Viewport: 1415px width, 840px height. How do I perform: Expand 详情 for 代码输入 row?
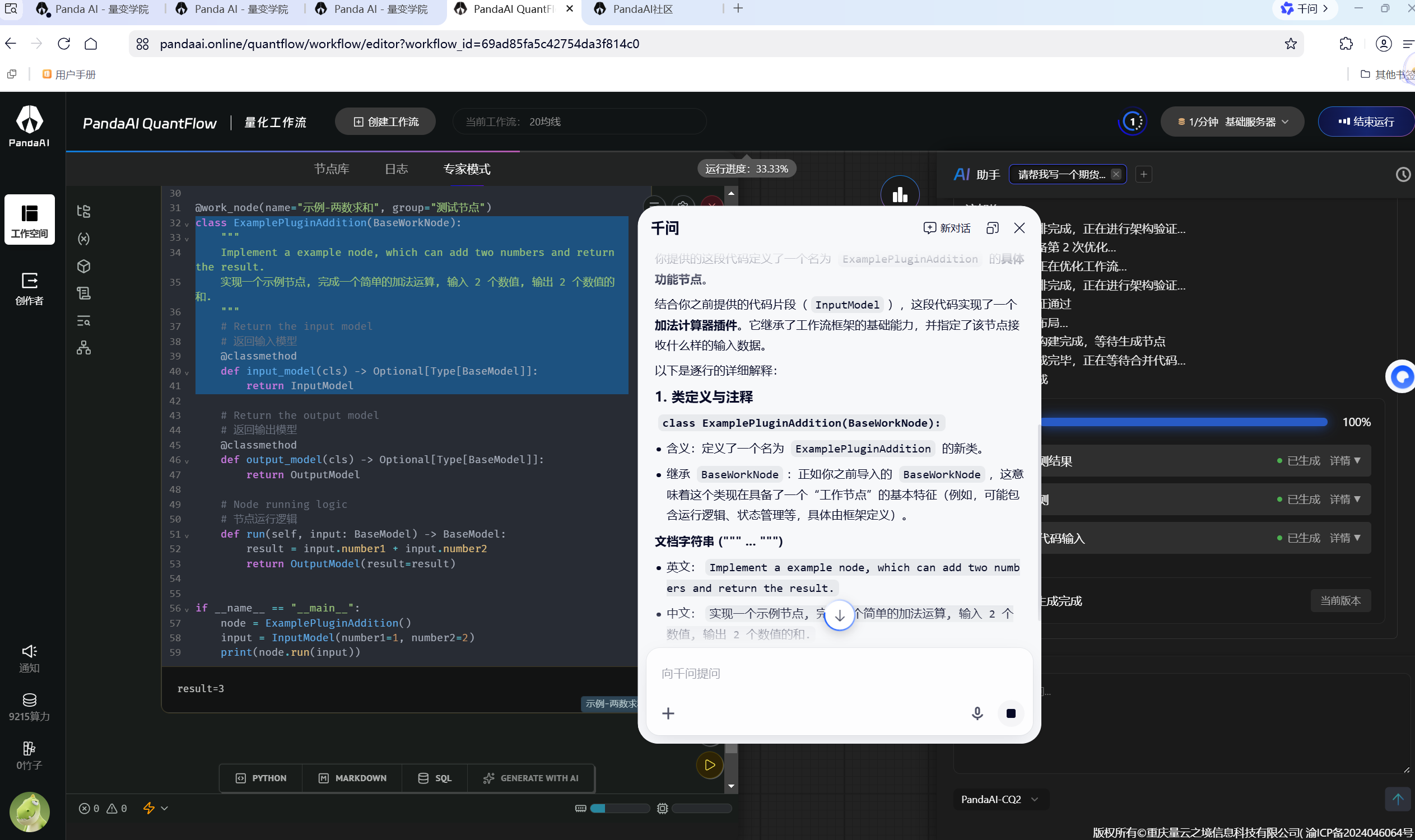[1346, 538]
